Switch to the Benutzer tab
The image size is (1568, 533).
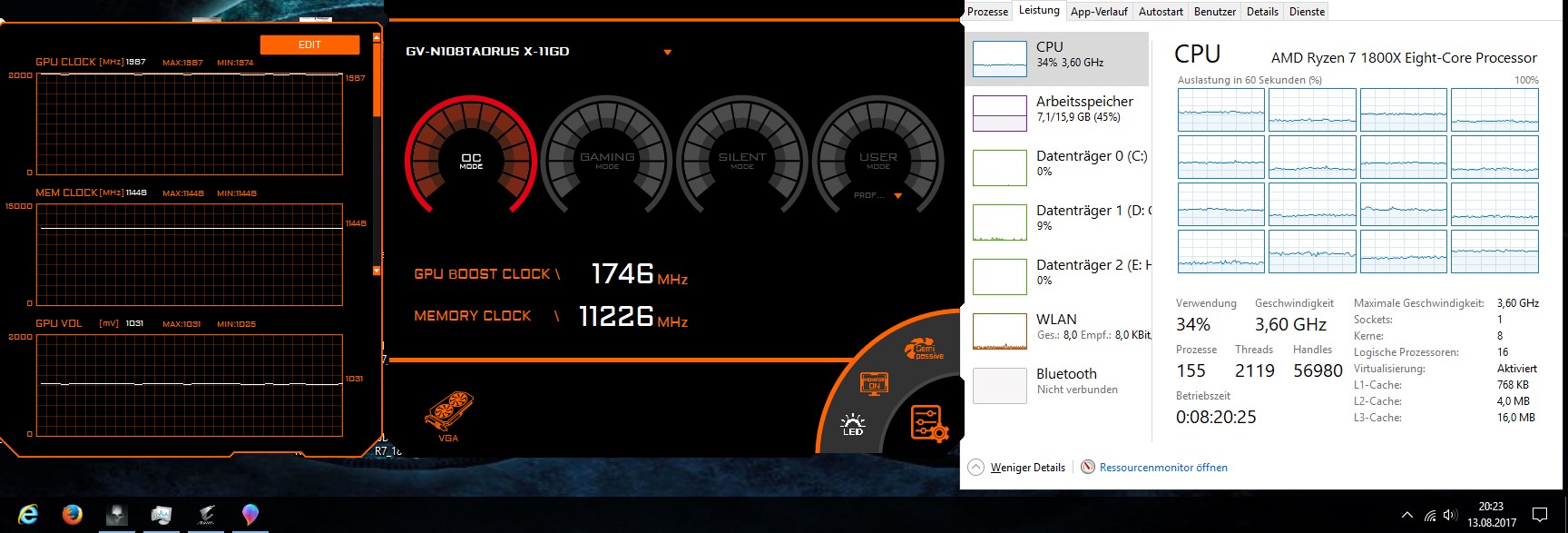[1215, 12]
